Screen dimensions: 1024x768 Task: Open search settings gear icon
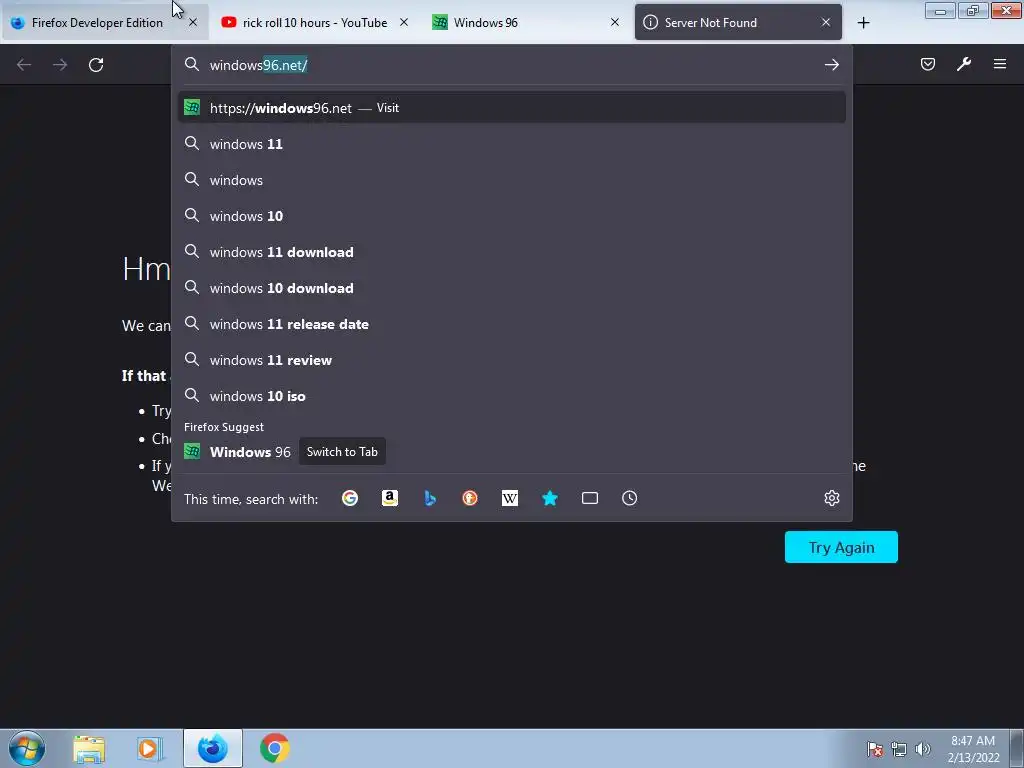[831, 498]
